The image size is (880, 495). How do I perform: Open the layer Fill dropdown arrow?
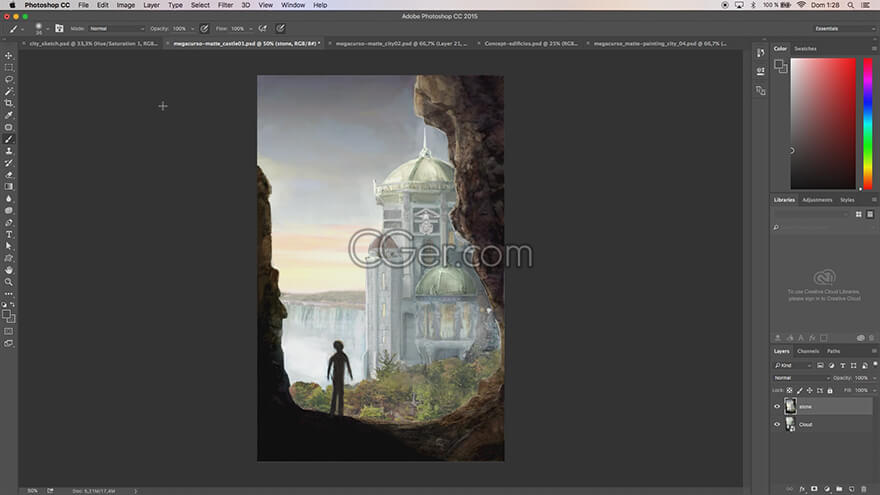click(874, 390)
